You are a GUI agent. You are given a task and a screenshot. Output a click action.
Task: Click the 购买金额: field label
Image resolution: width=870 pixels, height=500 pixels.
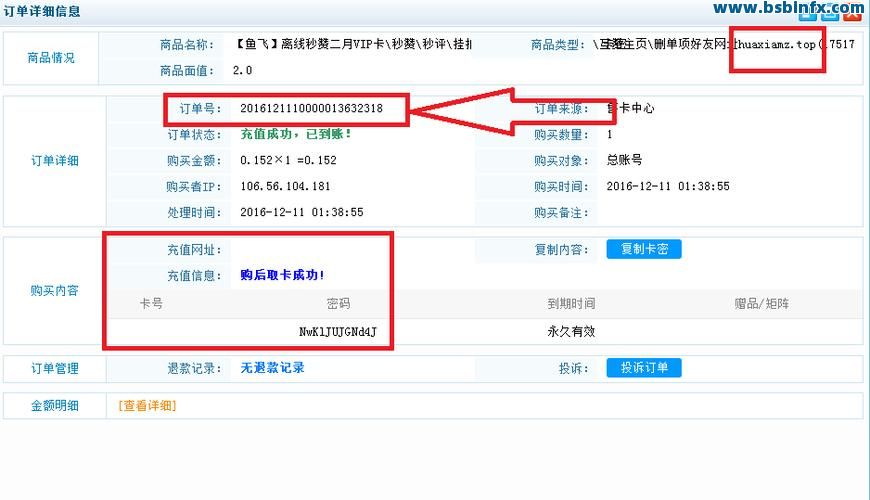(x=194, y=160)
